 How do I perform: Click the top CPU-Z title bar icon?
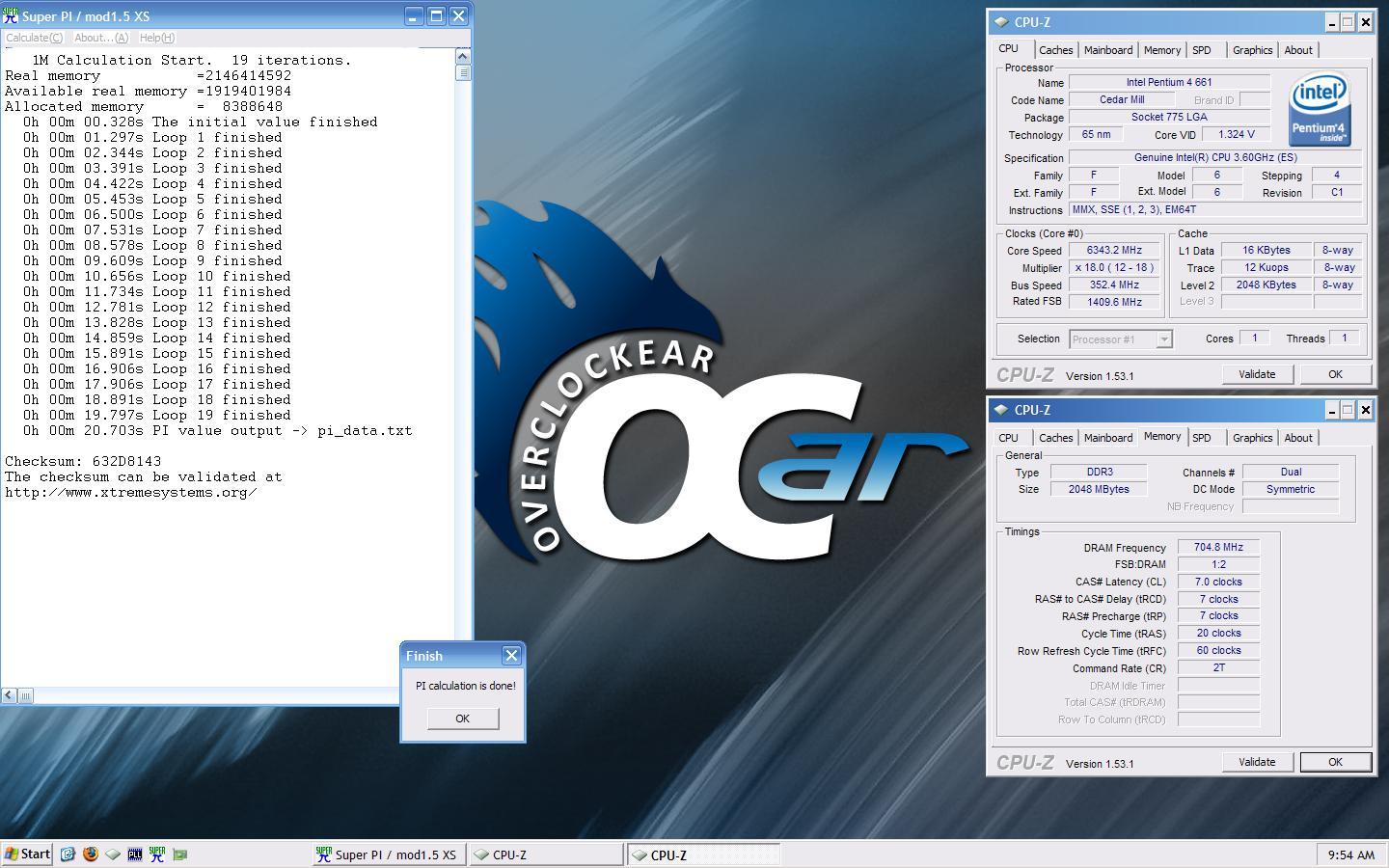[x=1001, y=22]
